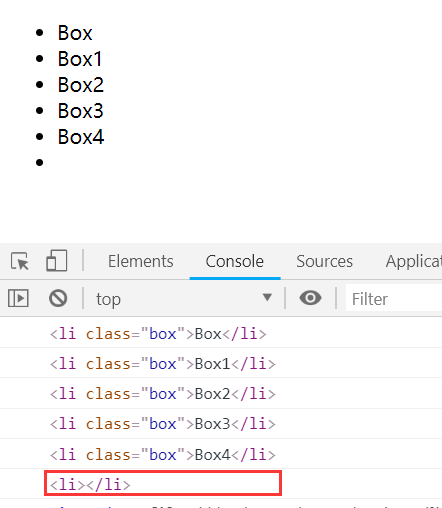Screen dimensions: 442x508
Task: Select the Console tab
Action: (x=235, y=261)
